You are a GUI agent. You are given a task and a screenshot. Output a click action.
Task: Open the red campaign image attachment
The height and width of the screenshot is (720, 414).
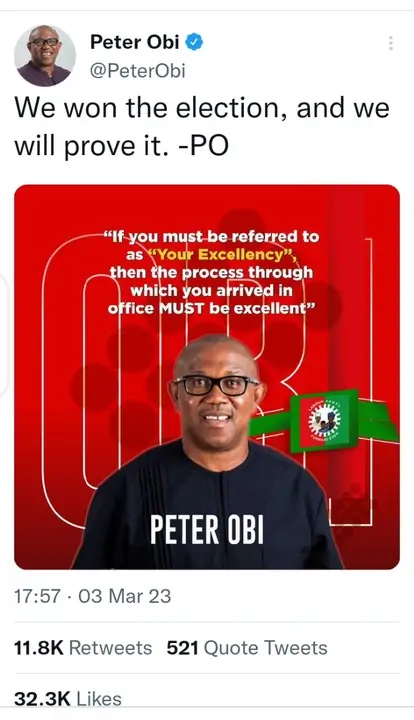(207, 377)
